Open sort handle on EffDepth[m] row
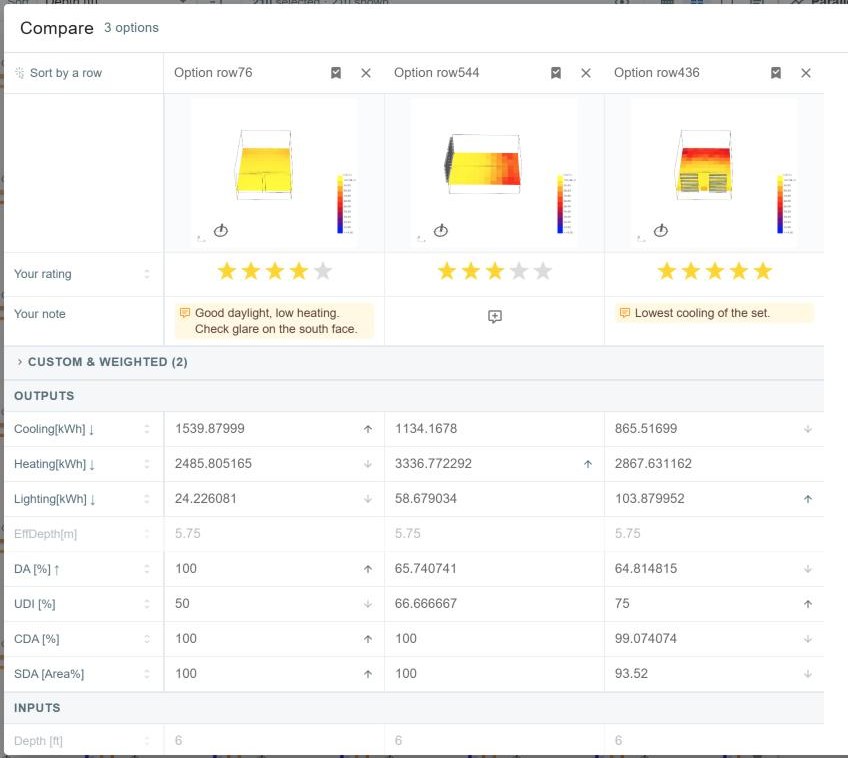 pos(147,534)
